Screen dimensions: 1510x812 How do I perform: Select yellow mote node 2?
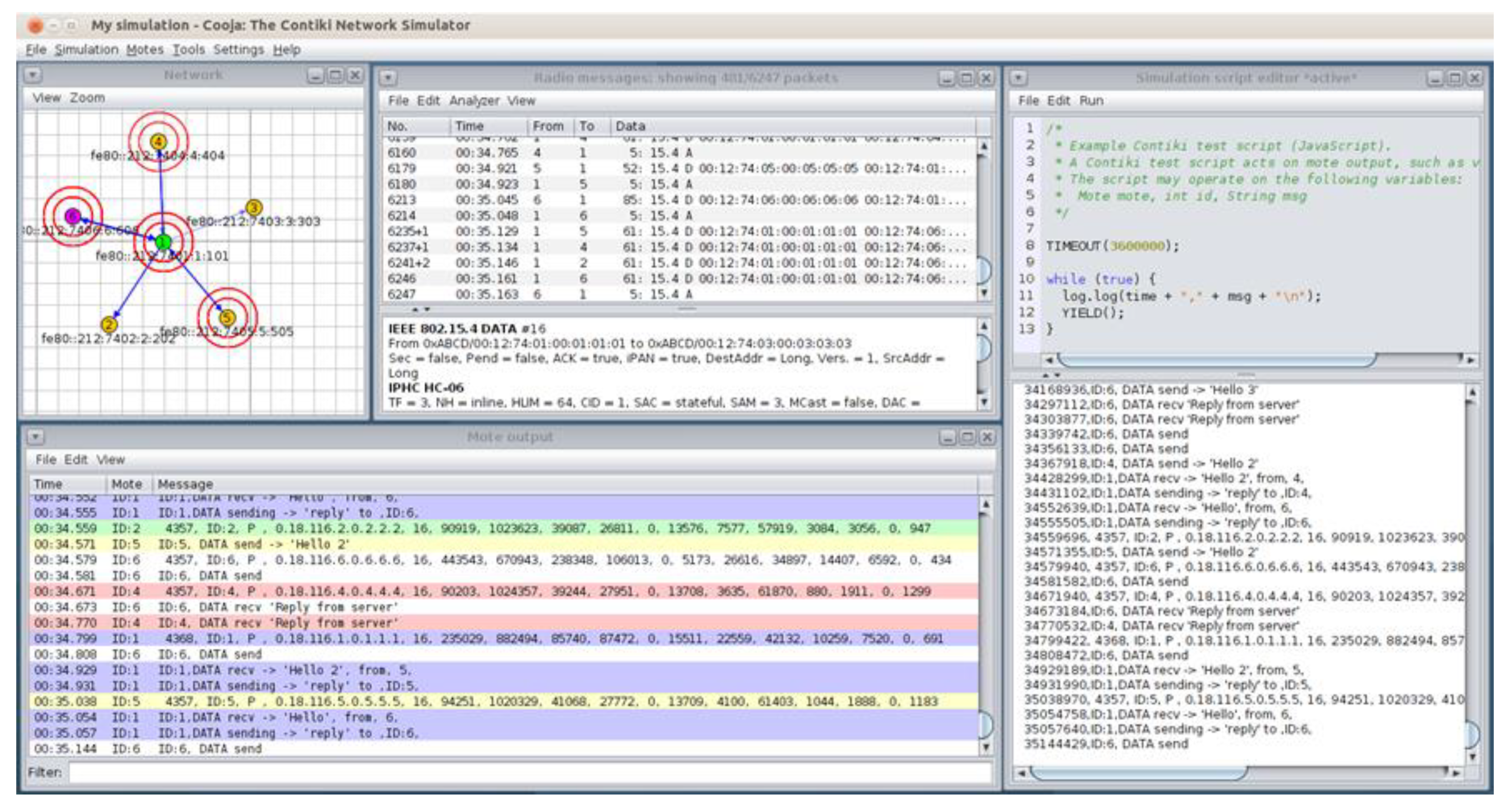(108, 324)
